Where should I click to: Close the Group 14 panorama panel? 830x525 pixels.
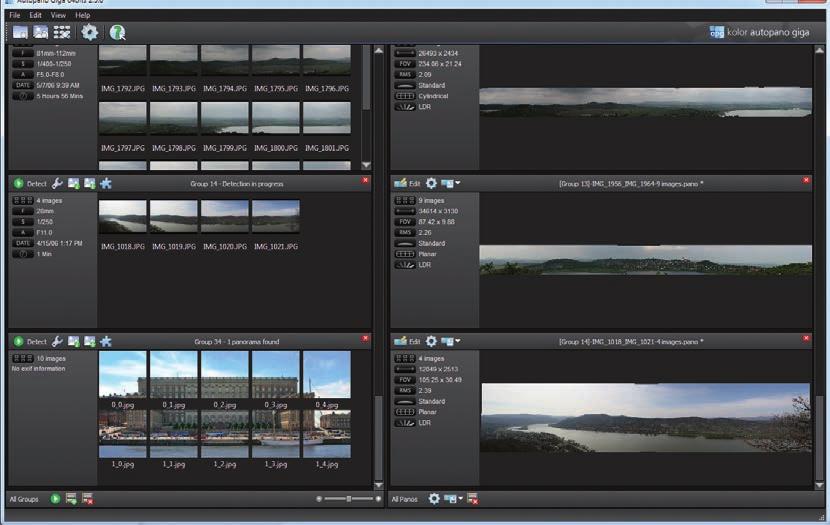coord(806,338)
